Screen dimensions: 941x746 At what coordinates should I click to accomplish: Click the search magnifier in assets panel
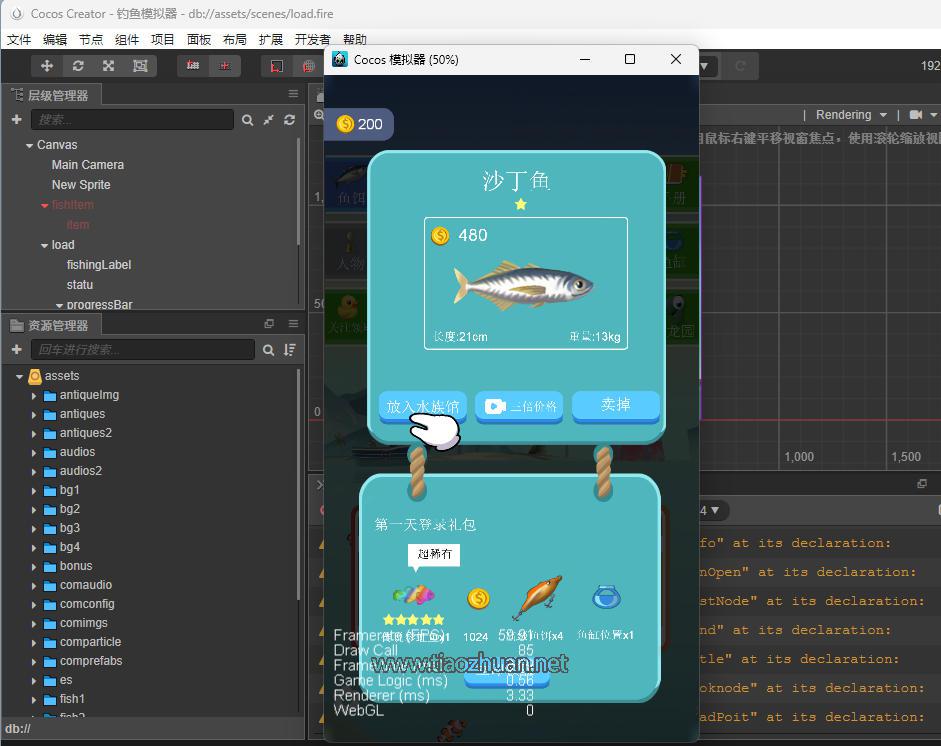coord(268,350)
